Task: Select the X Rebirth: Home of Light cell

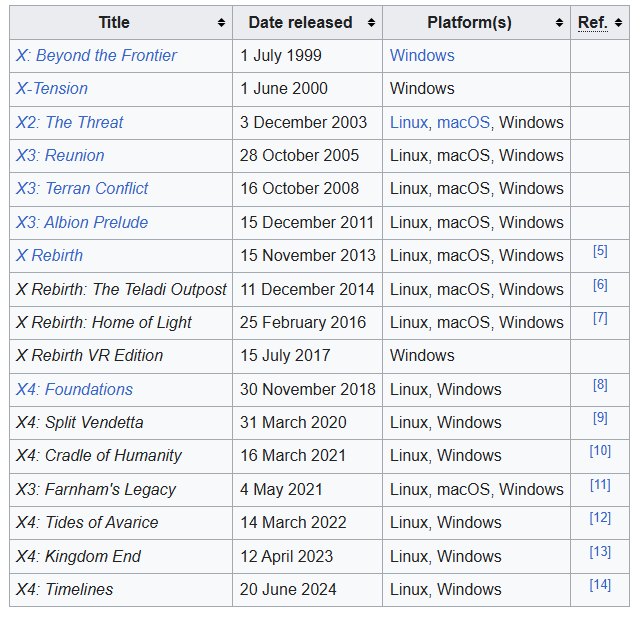Action: tap(121, 323)
